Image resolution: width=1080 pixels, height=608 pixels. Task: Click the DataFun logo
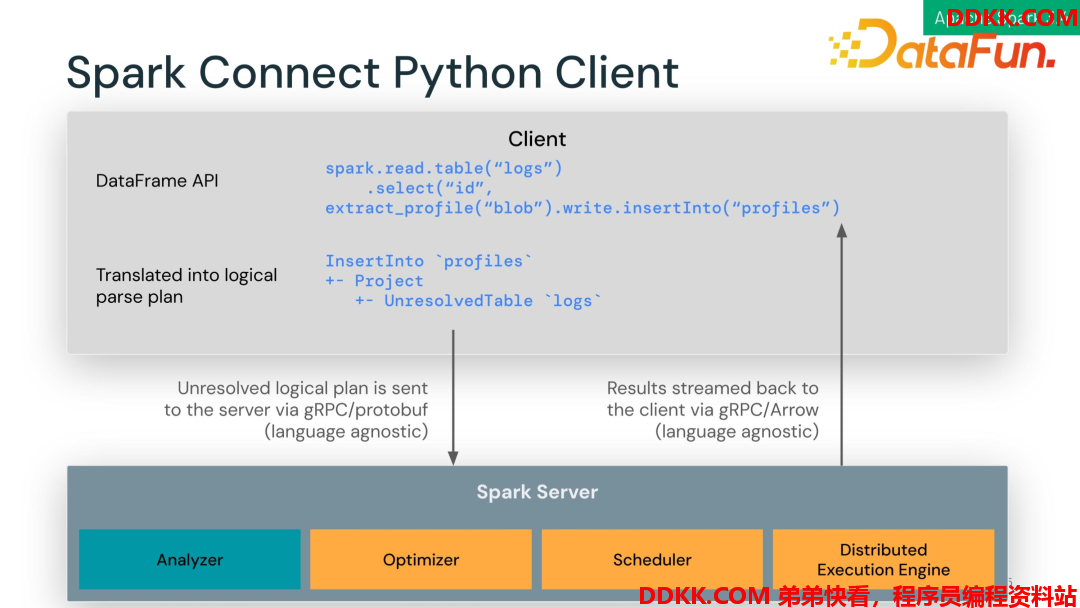[942, 45]
